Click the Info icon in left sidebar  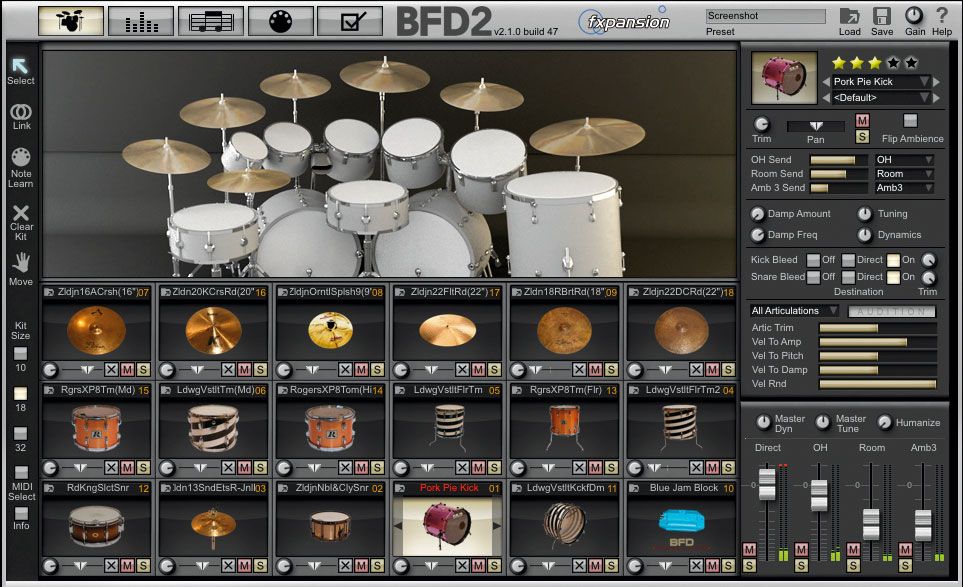tap(20, 513)
